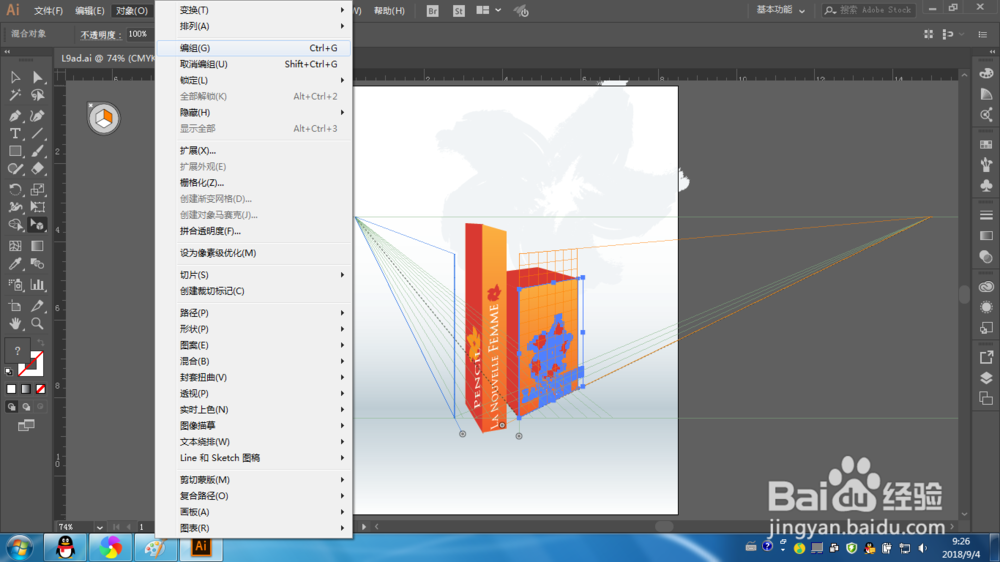
Task: Open Adobe Stock via St icon
Action: 459,11
